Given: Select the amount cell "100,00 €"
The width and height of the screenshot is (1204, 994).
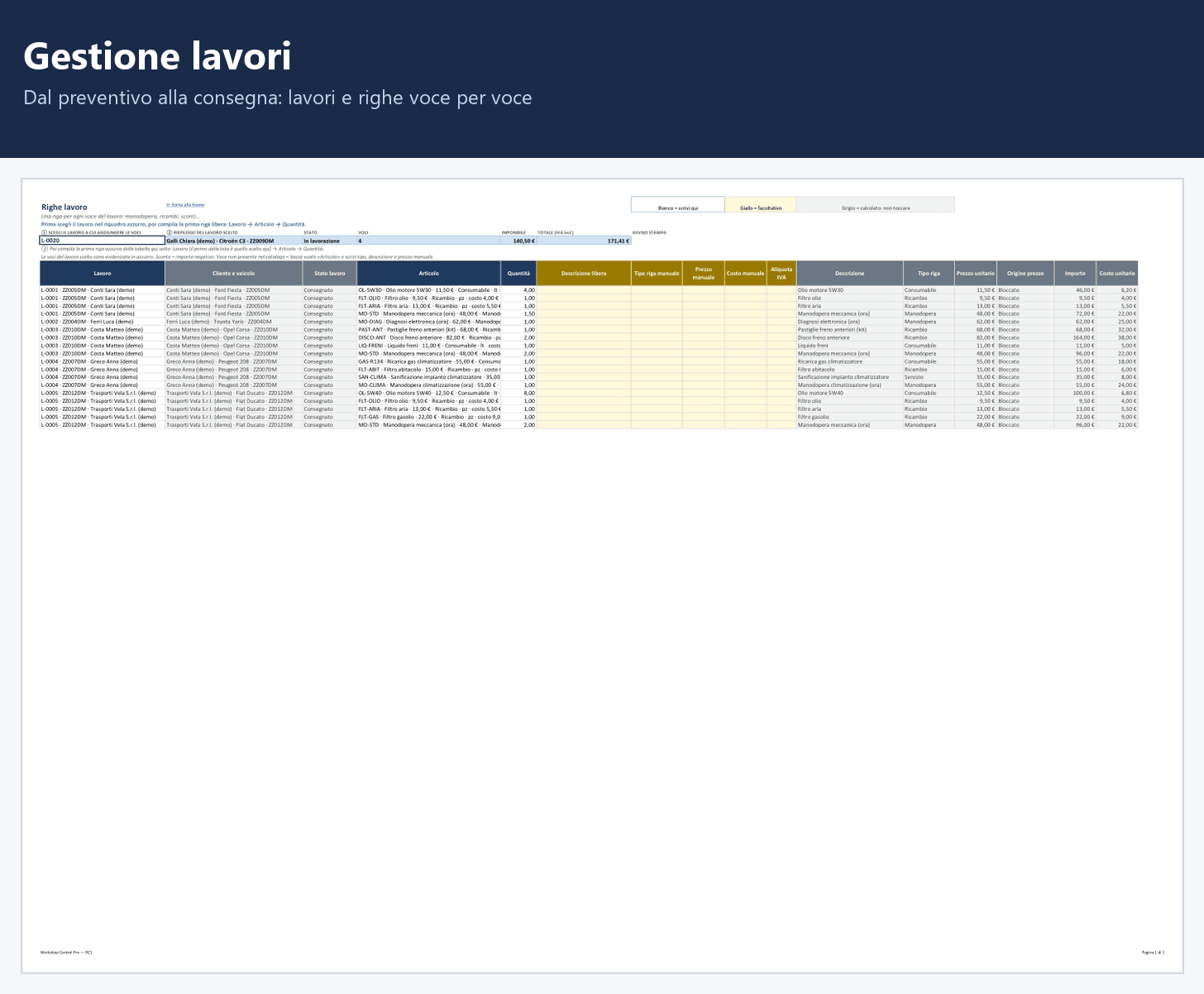Looking at the screenshot, I should point(1075,393).
